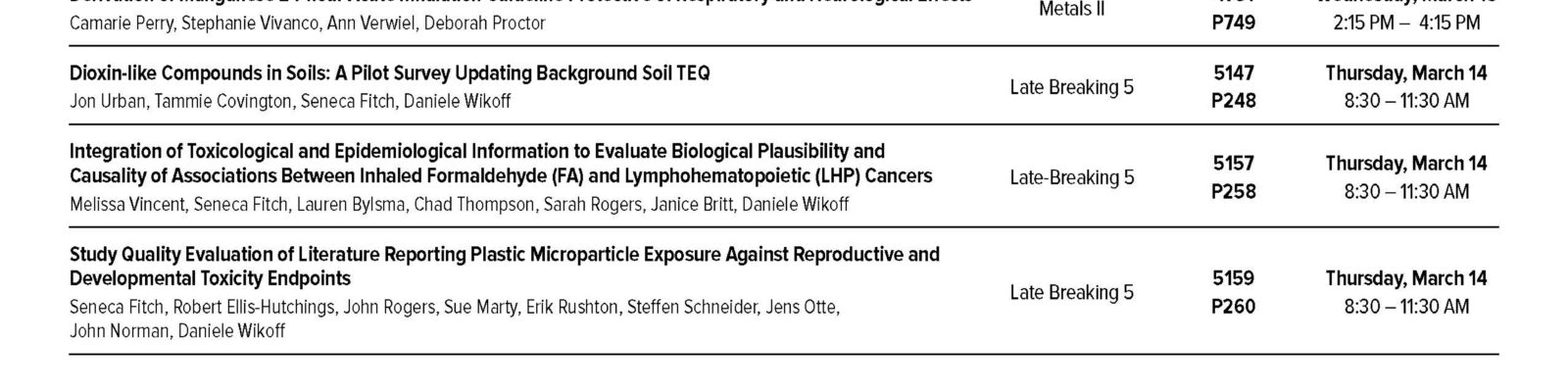Click the 8:30 – 11:30 AM time beside P248
The image size is (1568, 392).
coord(1406,101)
